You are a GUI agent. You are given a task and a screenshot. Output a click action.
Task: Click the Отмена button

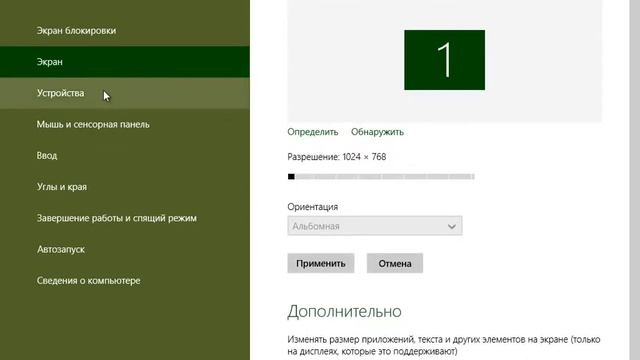395,263
